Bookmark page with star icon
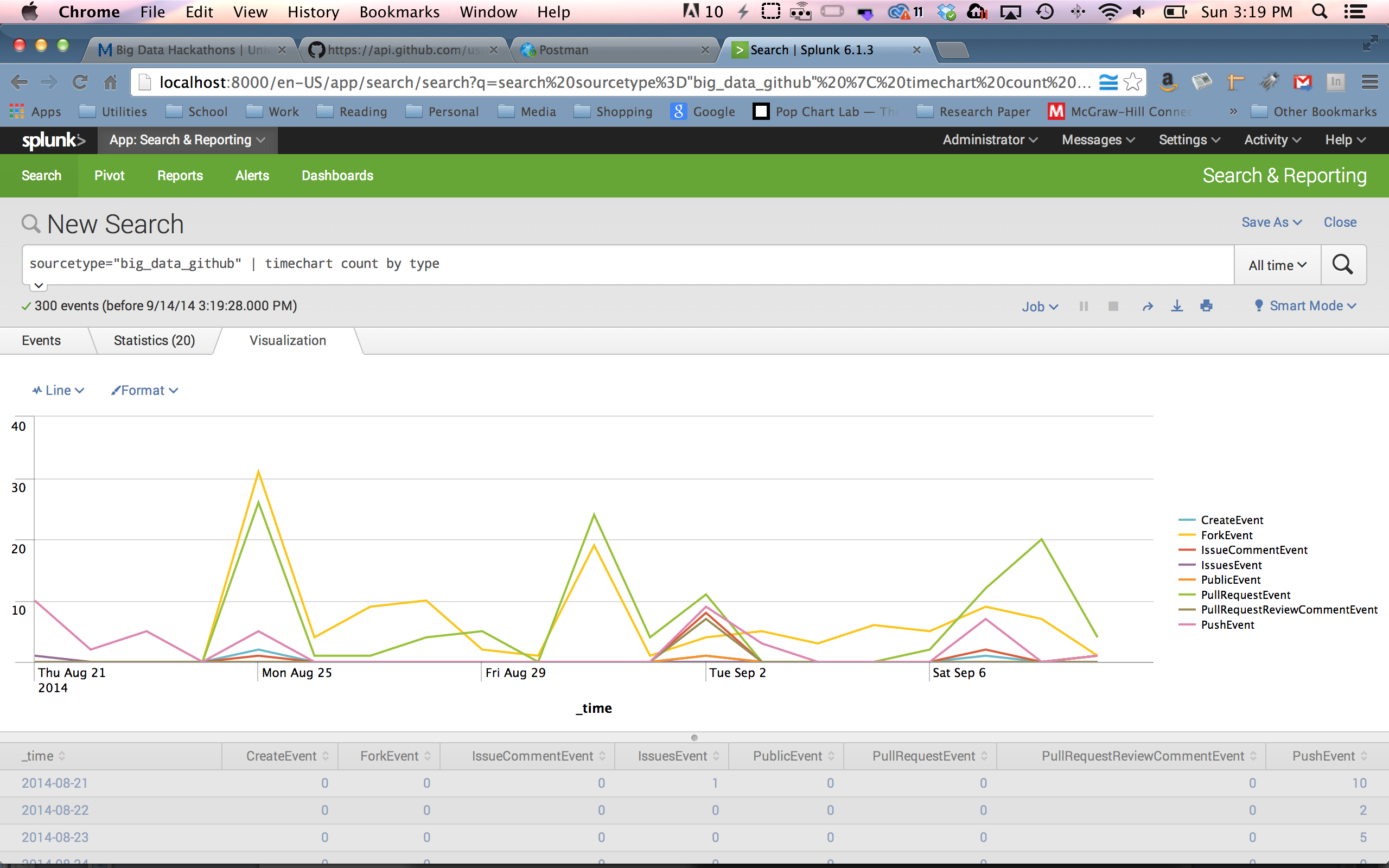Viewport: 1389px width, 868px height. [x=1132, y=82]
